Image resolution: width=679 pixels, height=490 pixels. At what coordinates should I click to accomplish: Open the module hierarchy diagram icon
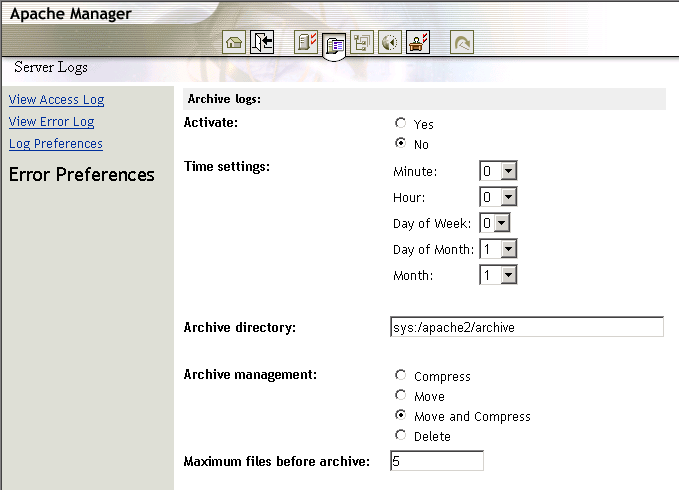coord(362,42)
